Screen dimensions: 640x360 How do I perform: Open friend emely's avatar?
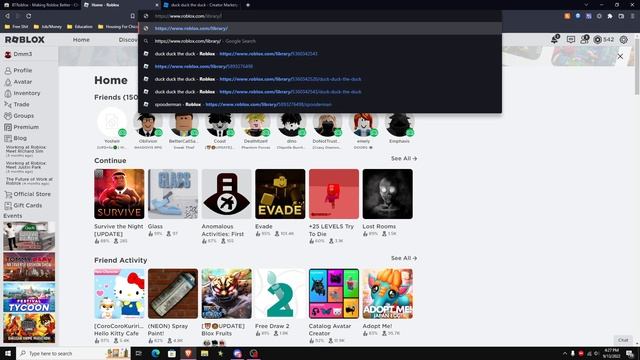click(363, 124)
